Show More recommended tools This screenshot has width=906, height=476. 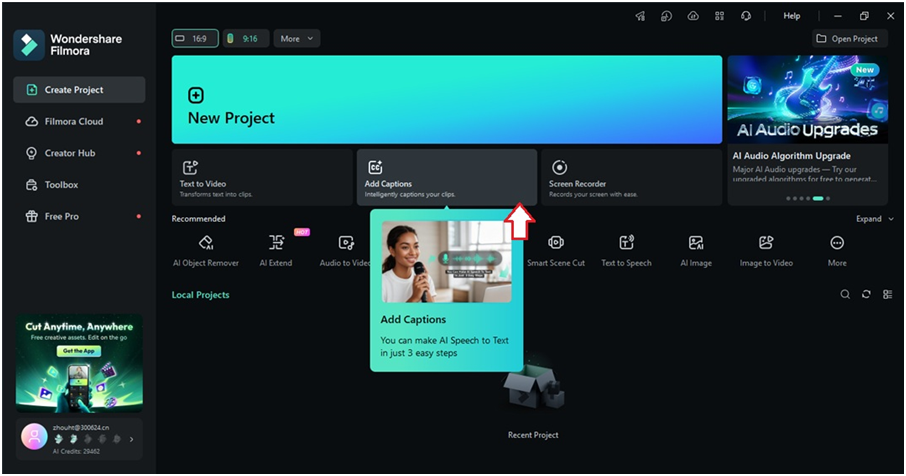(x=837, y=251)
